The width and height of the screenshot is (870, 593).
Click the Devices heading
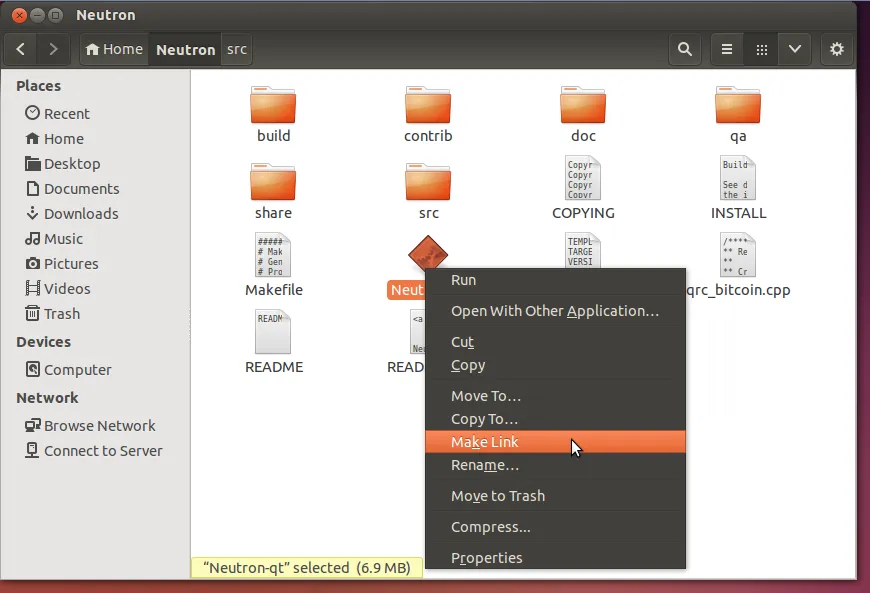(x=43, y=342)
